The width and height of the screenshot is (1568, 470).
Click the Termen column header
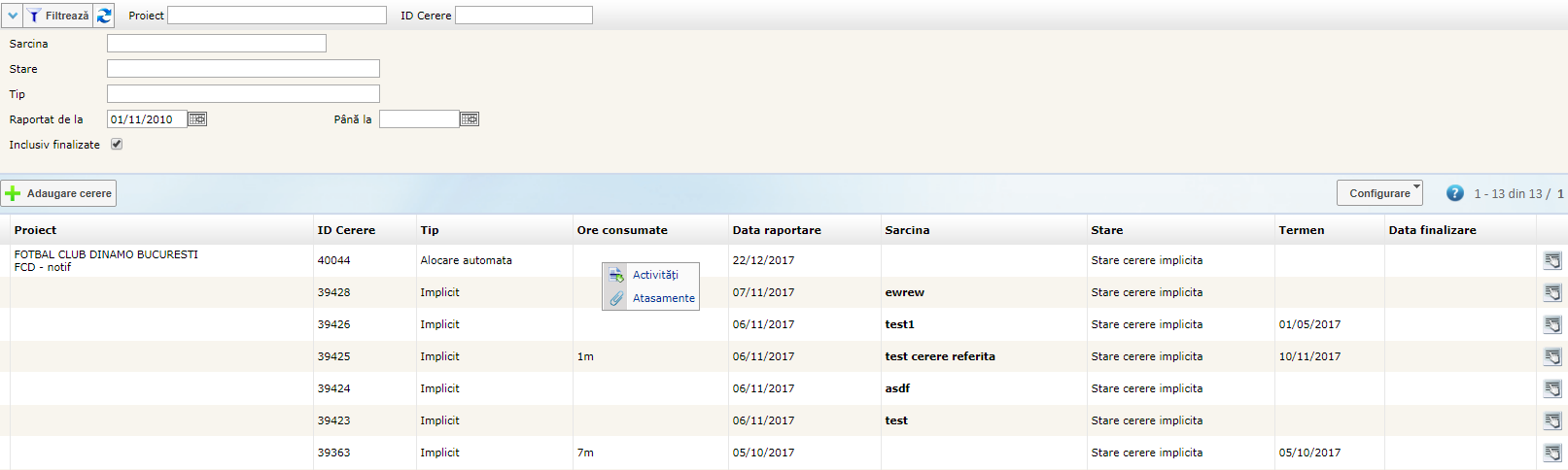pyautogui.click(x=1301, y=230)
